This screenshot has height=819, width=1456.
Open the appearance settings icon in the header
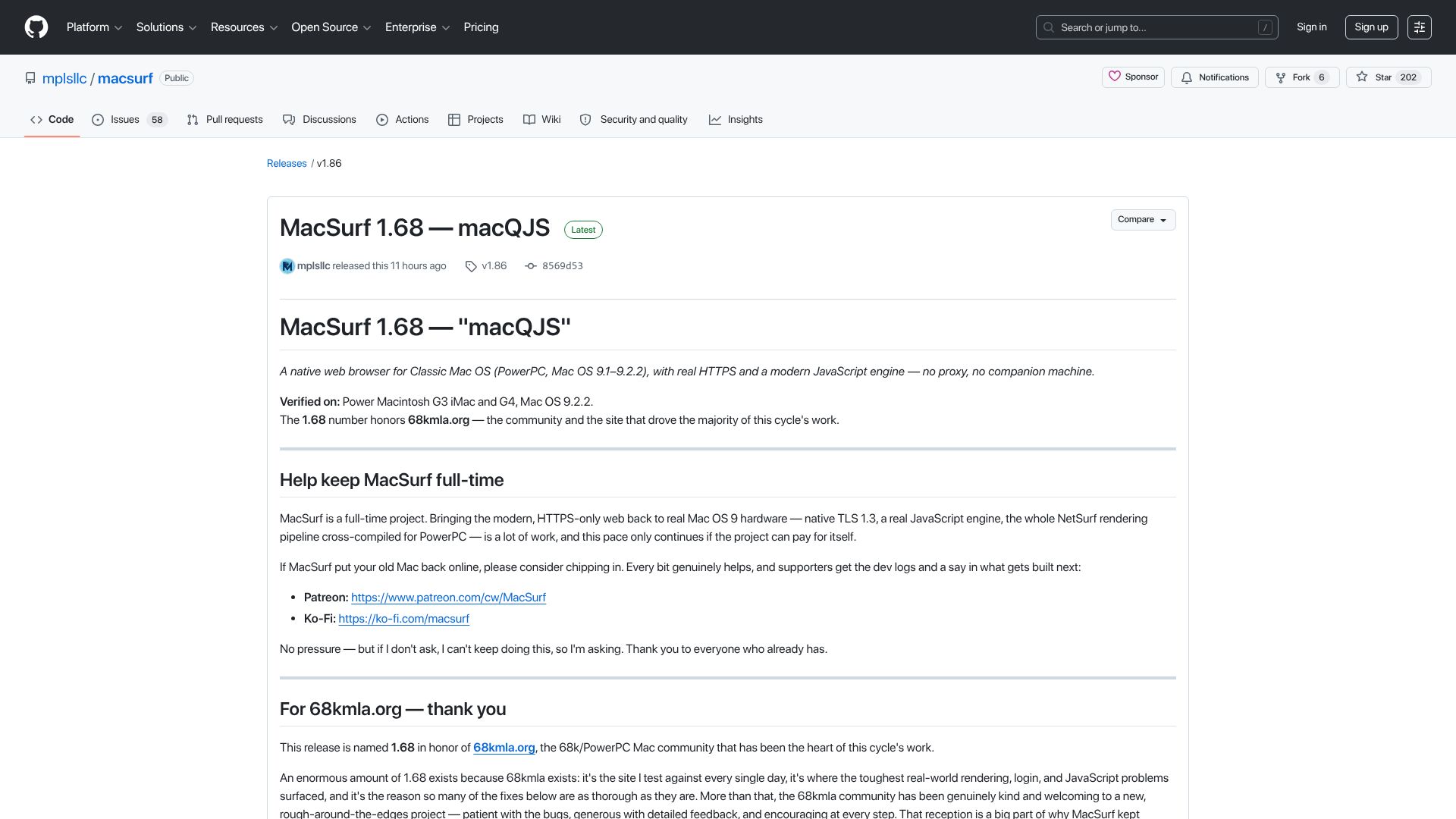point(1420,27)
